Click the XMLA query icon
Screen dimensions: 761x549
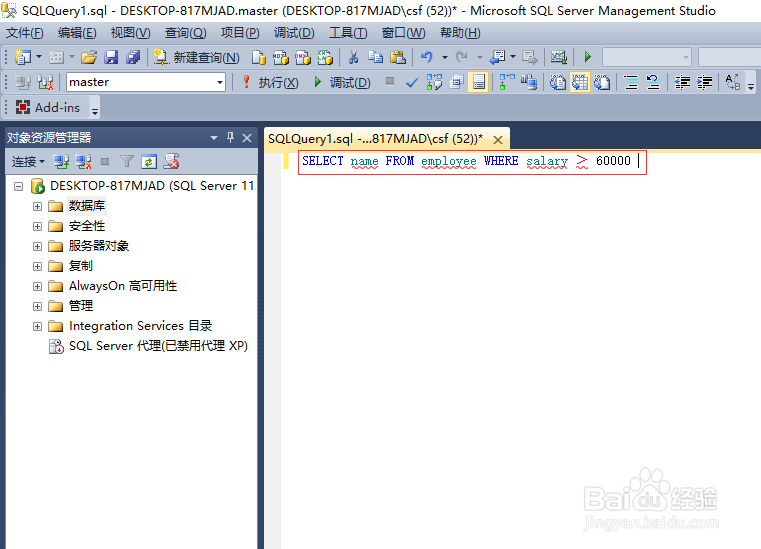tap(325, 57)
